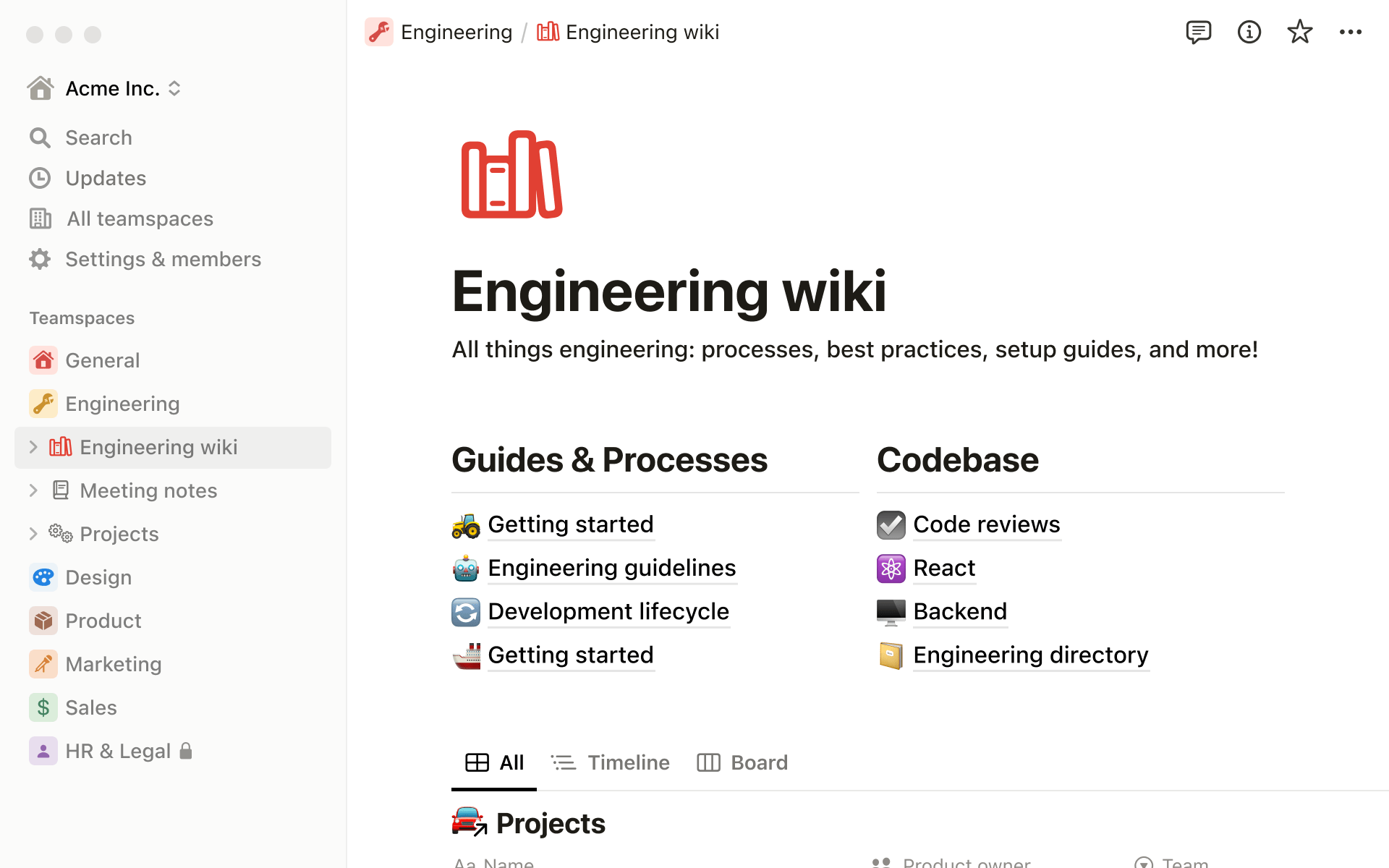This screenshot has width=1389, height=868.
Task: Open the Comments icon panel
Action: point(1197,32)
